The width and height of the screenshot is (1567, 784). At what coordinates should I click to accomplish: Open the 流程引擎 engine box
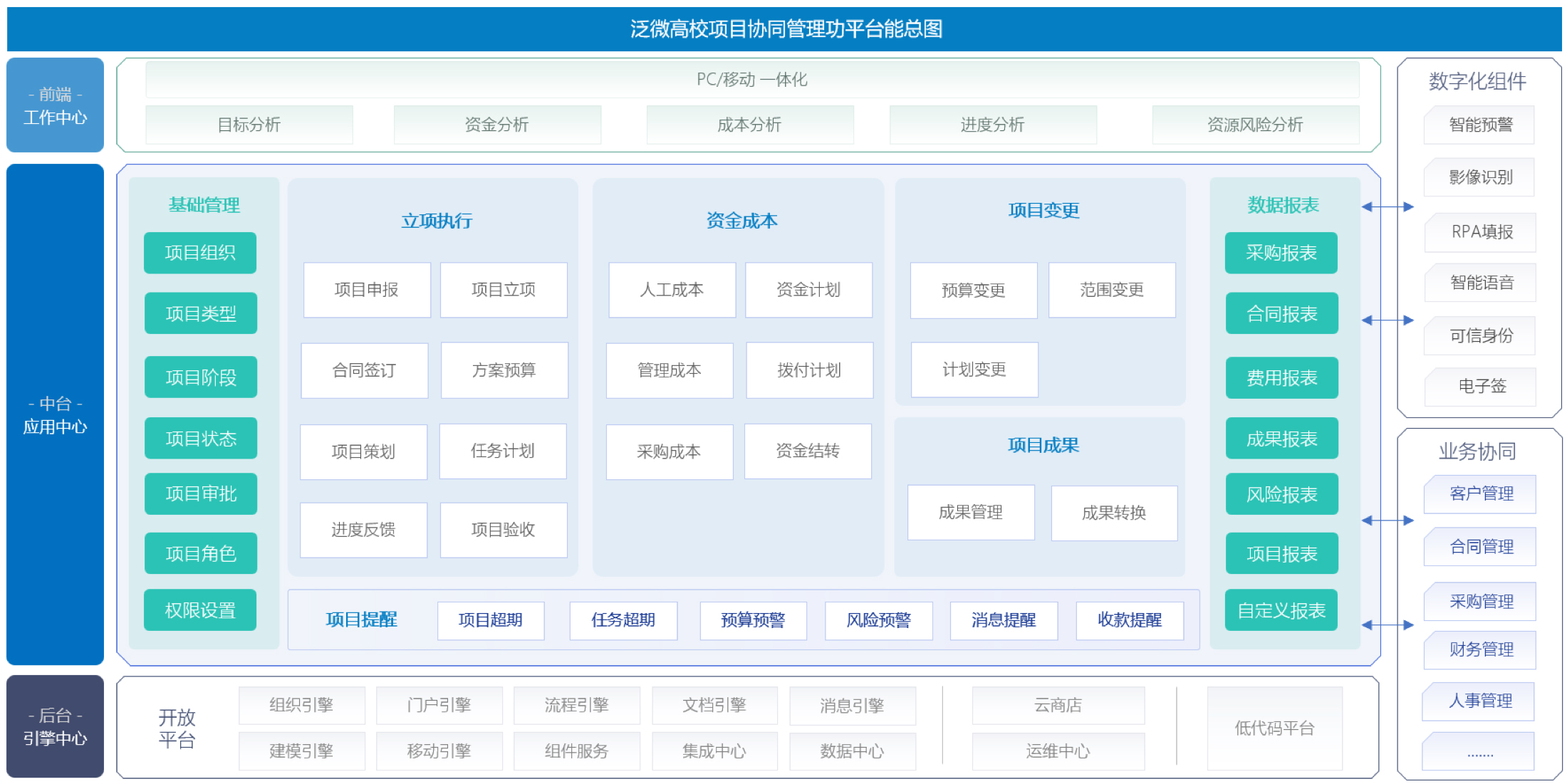tap(576, 706)
